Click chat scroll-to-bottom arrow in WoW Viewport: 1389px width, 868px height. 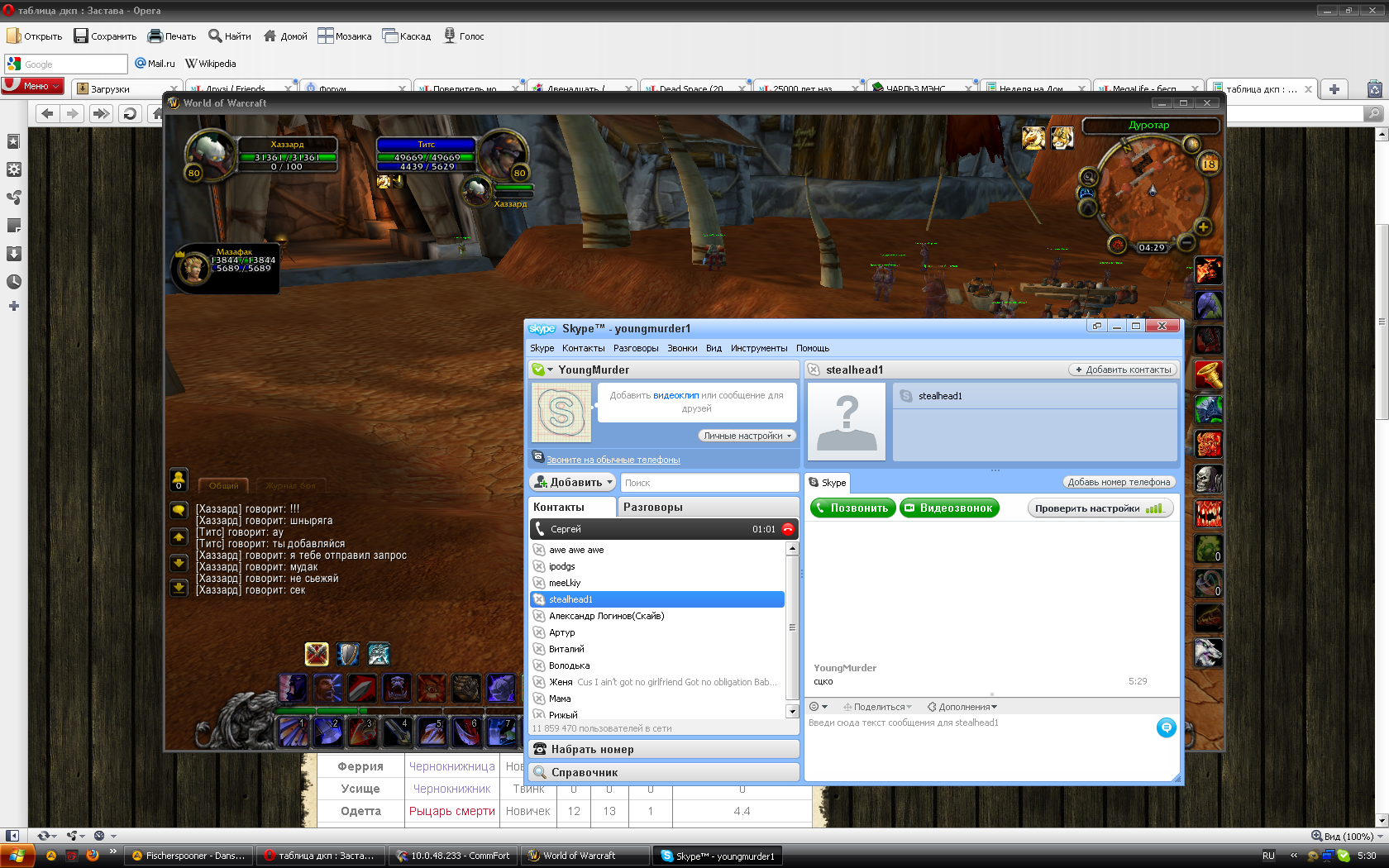coord(179,589)
